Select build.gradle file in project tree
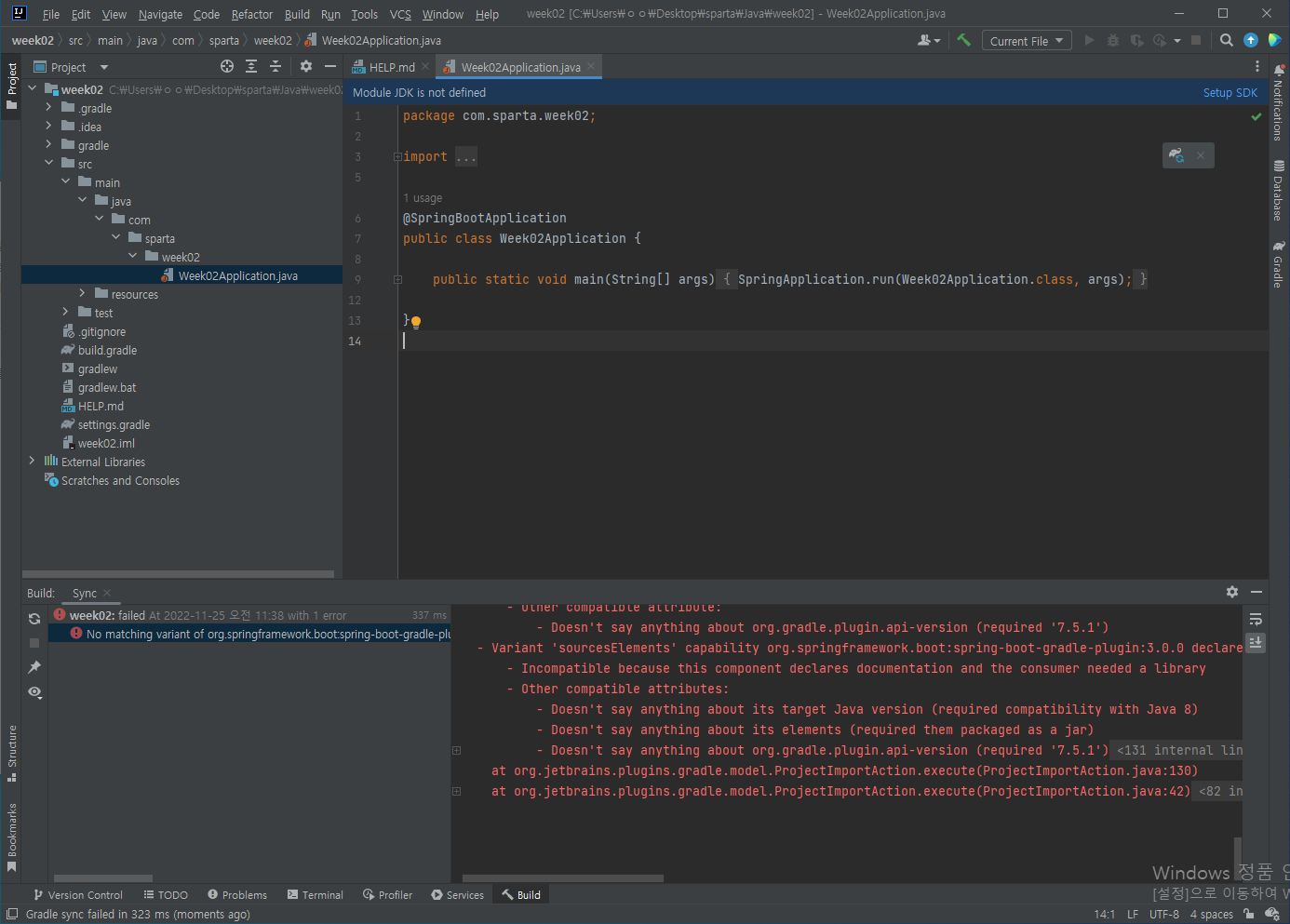Viewport: 1290px width, 924px height. [107, 350]
